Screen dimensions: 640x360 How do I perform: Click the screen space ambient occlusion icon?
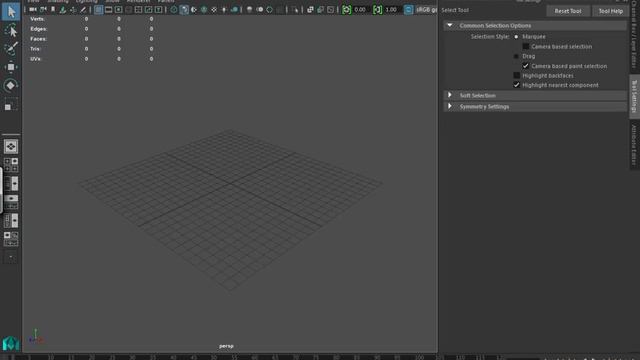pyautogui.click(x=250, y=9)
